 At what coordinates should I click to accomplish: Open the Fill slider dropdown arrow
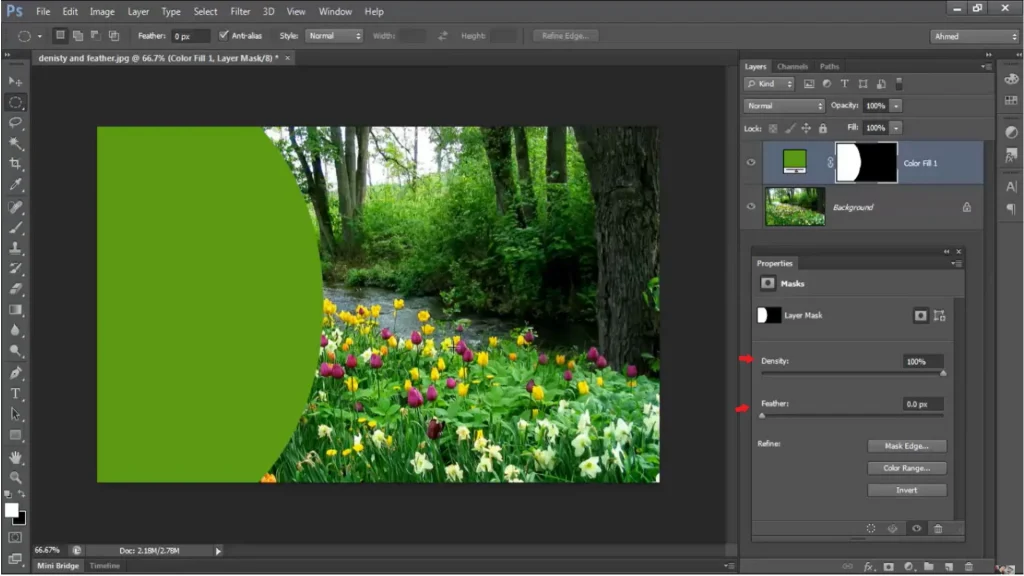coord(896,128)
